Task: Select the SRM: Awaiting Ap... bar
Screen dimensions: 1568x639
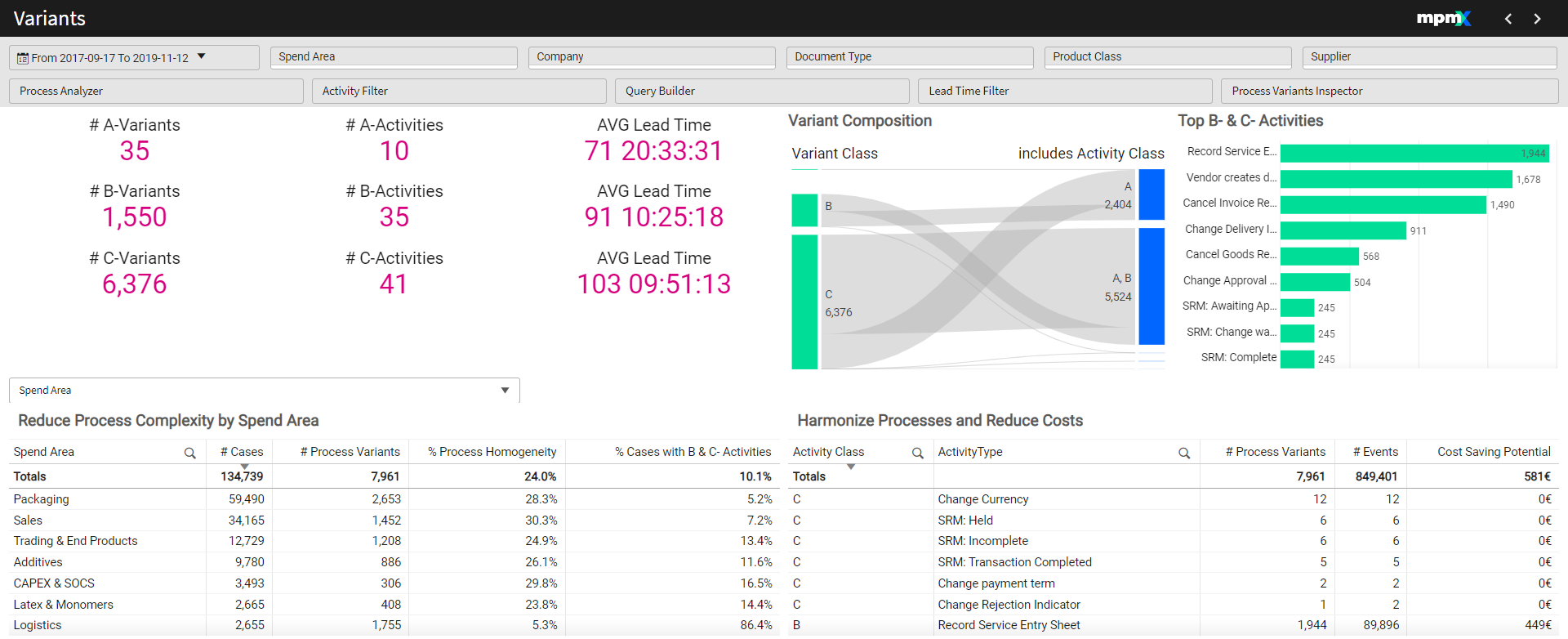Action: click(1297, 307)
